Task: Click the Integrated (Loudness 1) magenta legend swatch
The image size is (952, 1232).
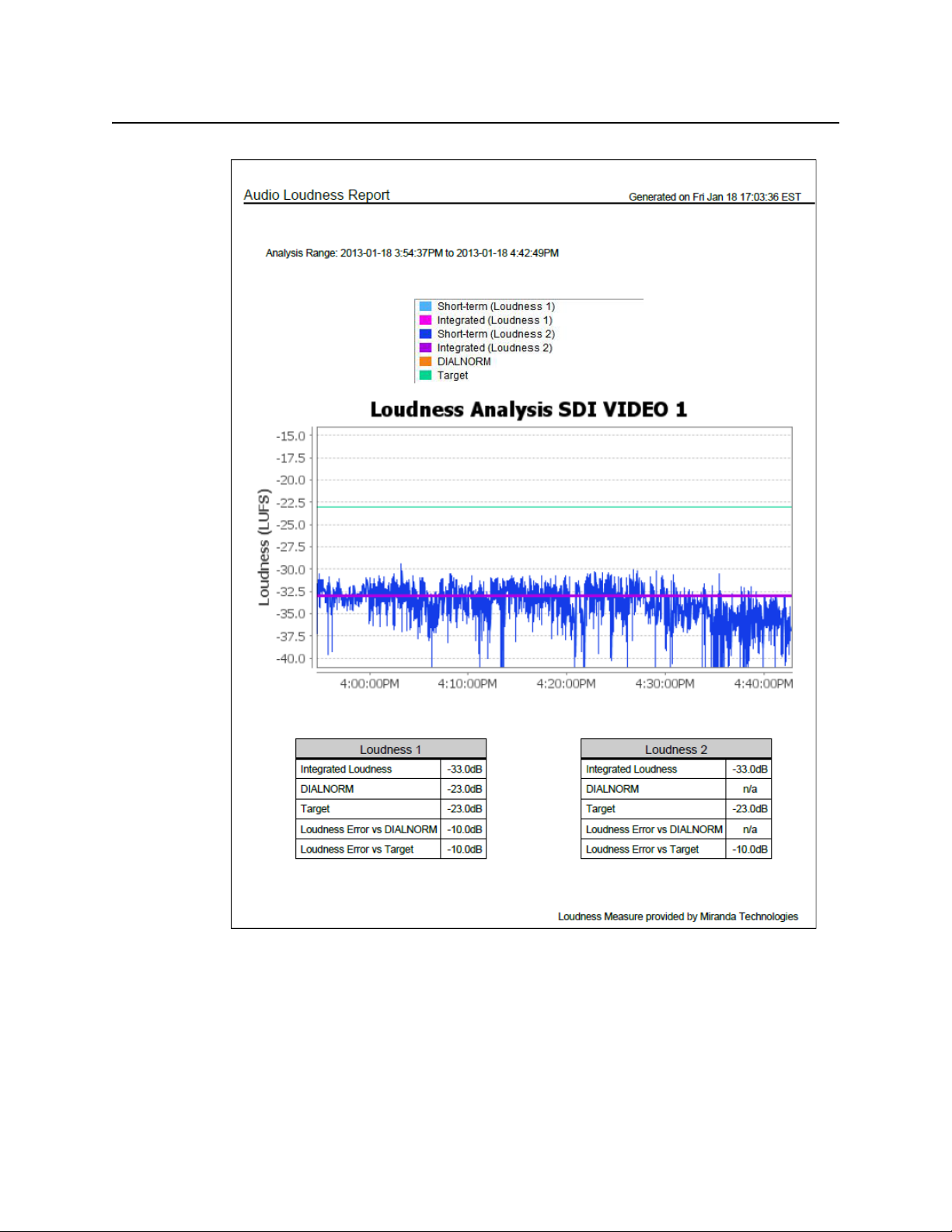Action: [425, 320]
